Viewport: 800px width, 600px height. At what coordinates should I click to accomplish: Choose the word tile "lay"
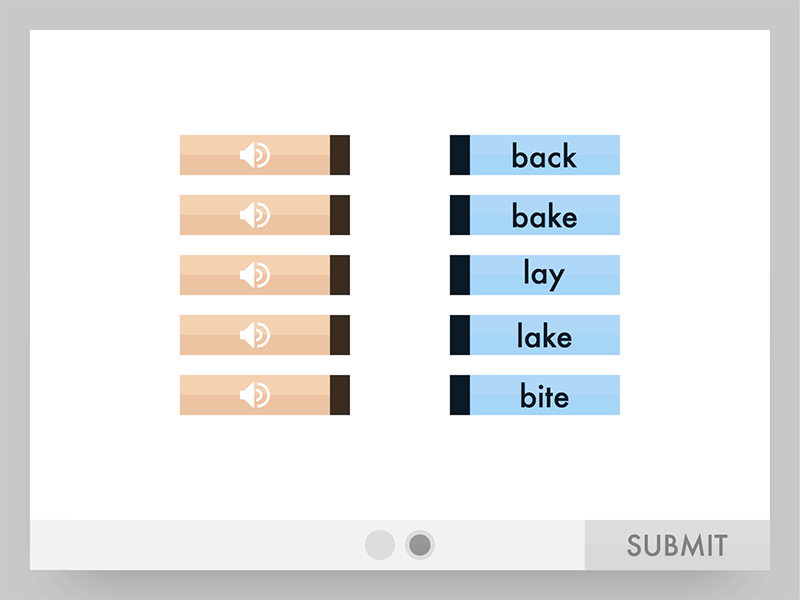coord(543,275)
